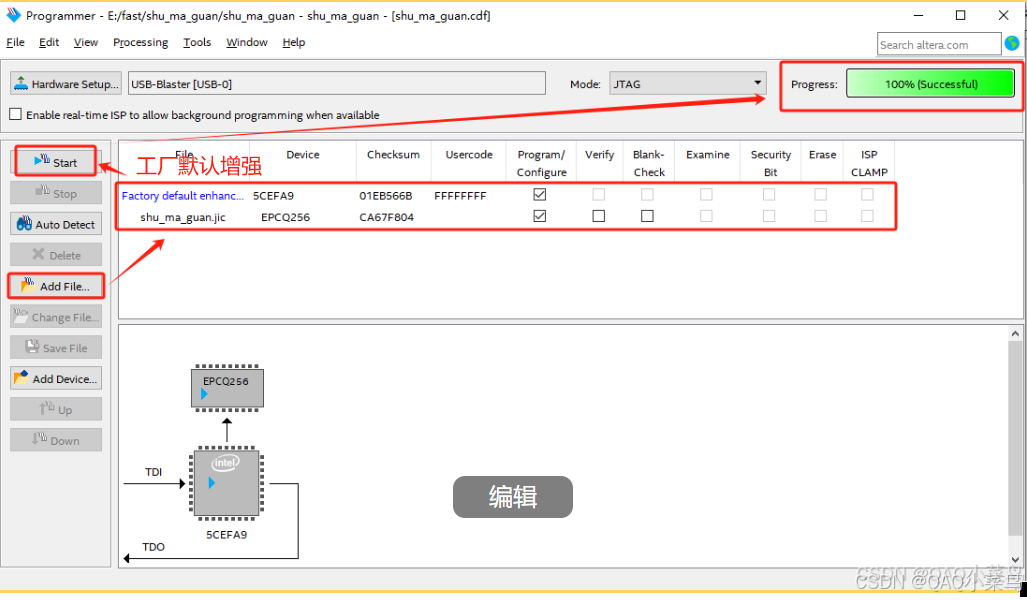This screenshot has width=1027, height=600.
Task: Click checksum value CA67F804
Action: (x=386, y=217)
